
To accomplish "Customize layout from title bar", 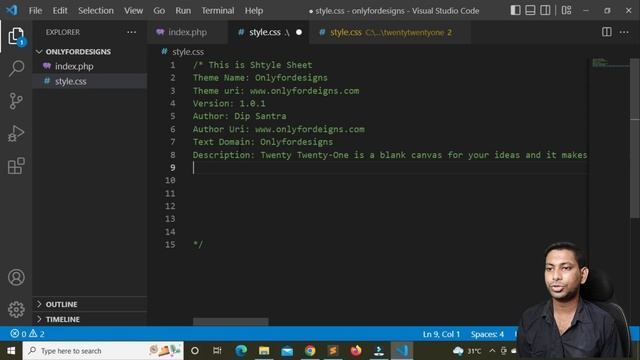I will coord(566,10).
